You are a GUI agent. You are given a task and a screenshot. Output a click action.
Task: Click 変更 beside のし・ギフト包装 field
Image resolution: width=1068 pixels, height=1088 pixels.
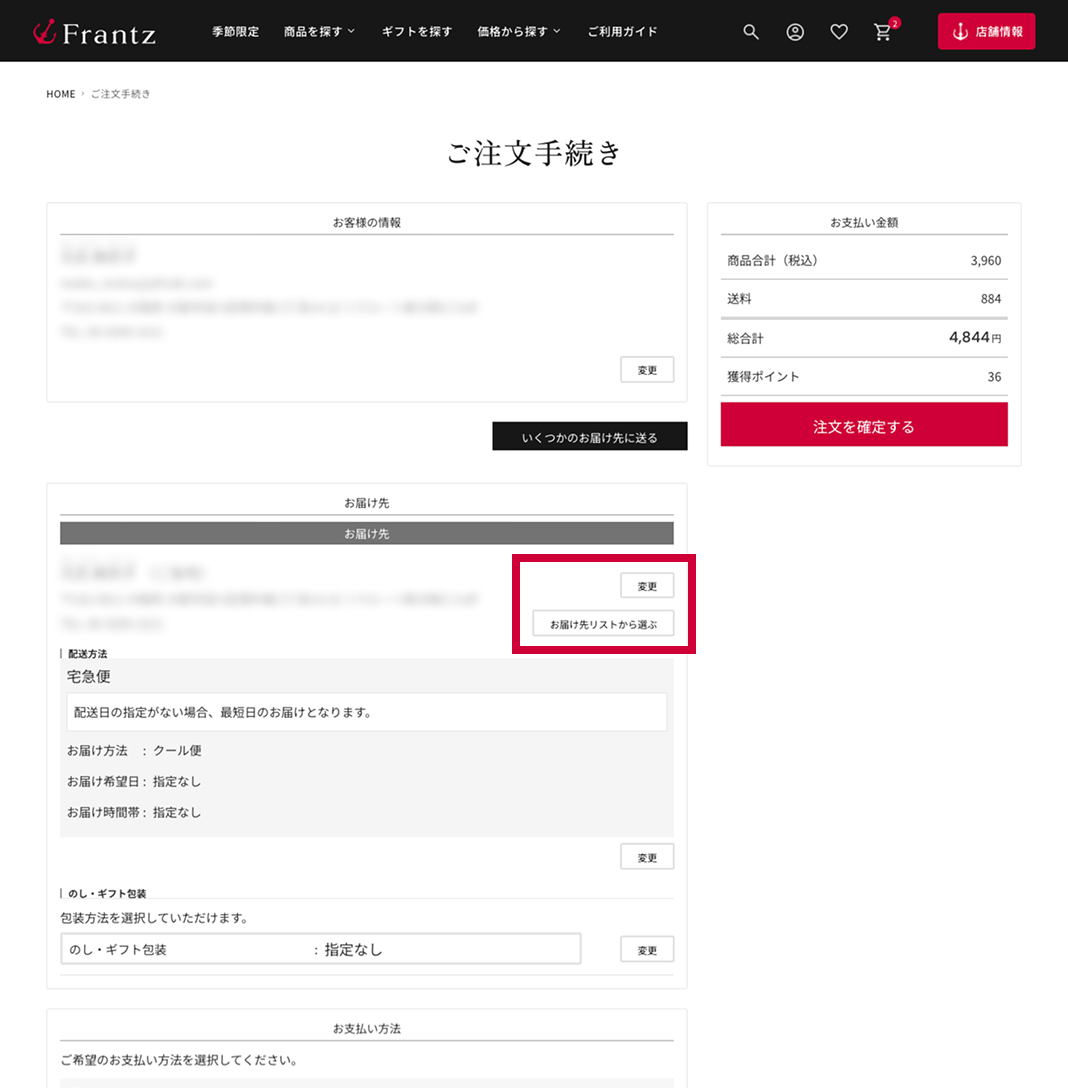tap(647, 950)
